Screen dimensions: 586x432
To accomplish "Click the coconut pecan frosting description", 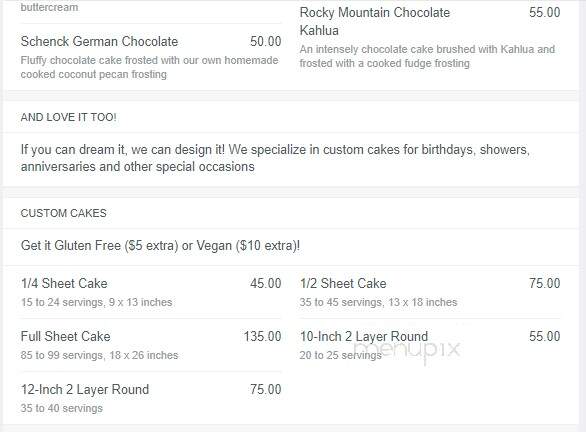I will [x=149, y=67].
